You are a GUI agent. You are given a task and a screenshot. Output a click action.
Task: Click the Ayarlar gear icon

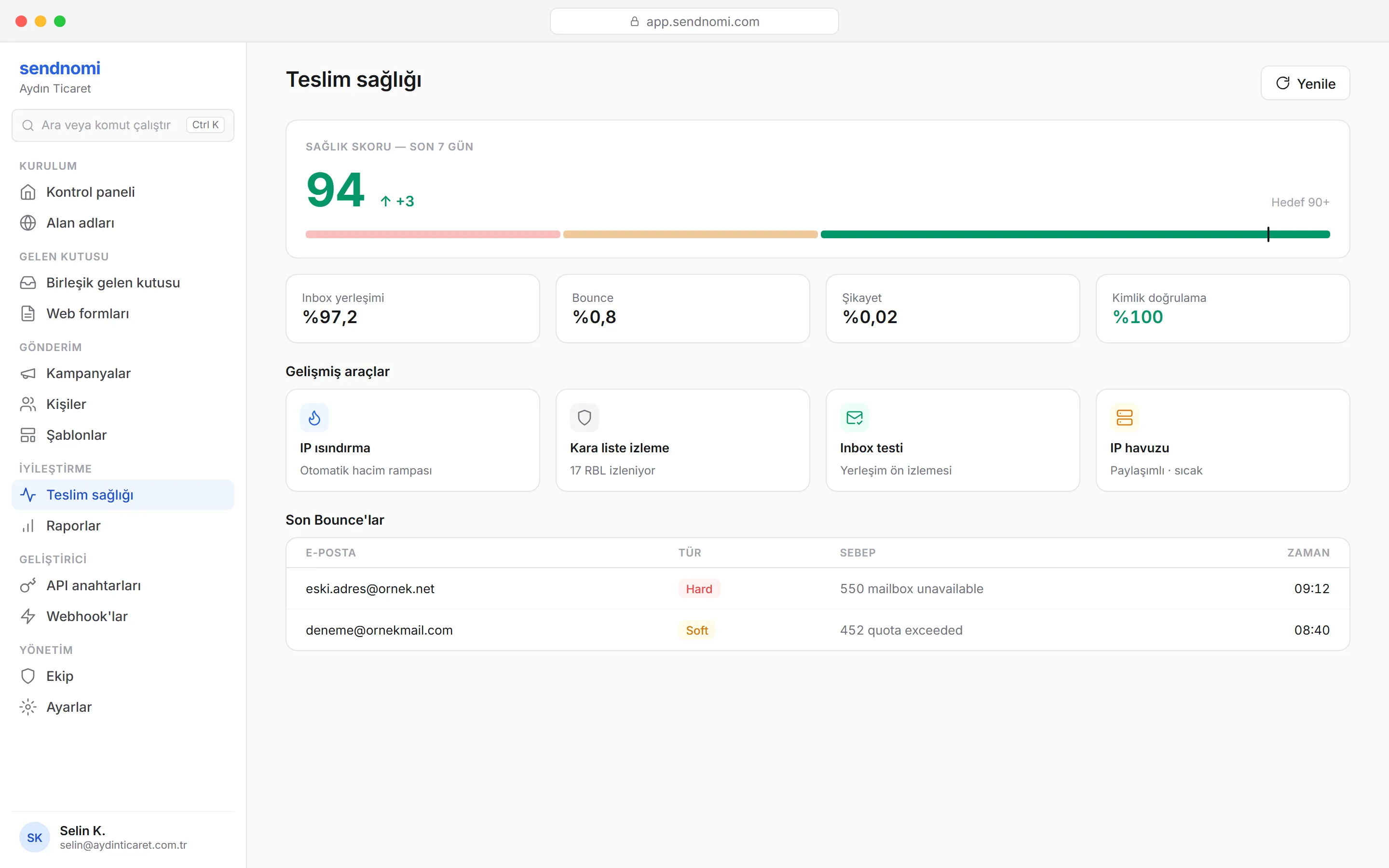point(27,707)
